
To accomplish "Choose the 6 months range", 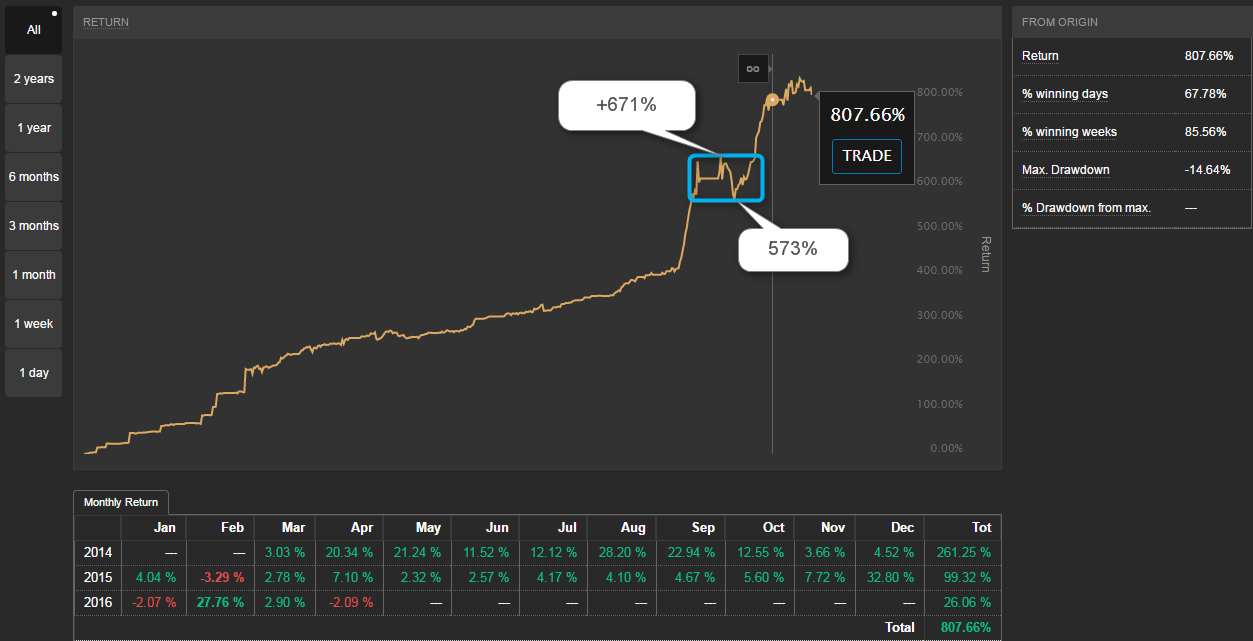I will (x=34, y=177).
